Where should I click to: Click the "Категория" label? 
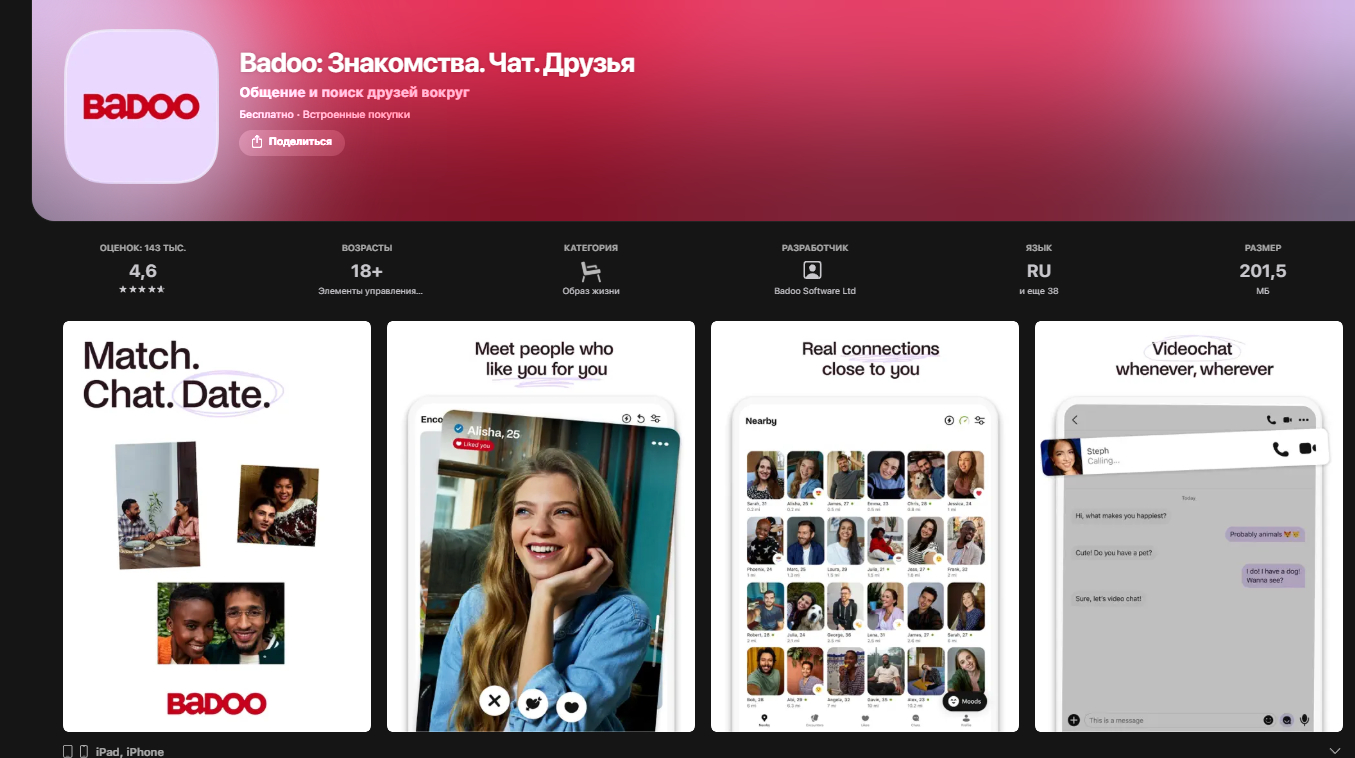click(591, 248)
